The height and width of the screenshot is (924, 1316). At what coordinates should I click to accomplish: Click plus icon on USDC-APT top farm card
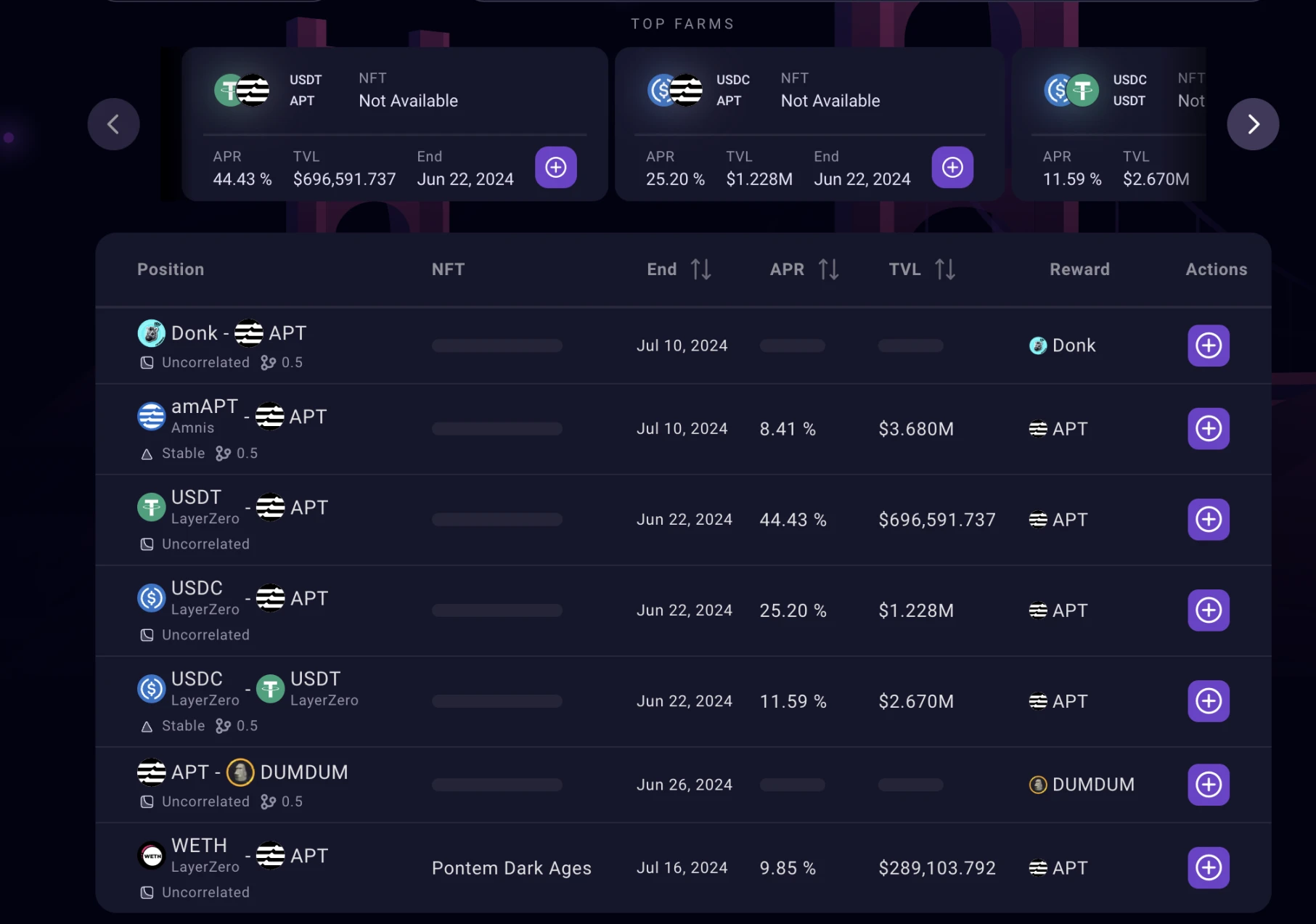pos(952,168)
